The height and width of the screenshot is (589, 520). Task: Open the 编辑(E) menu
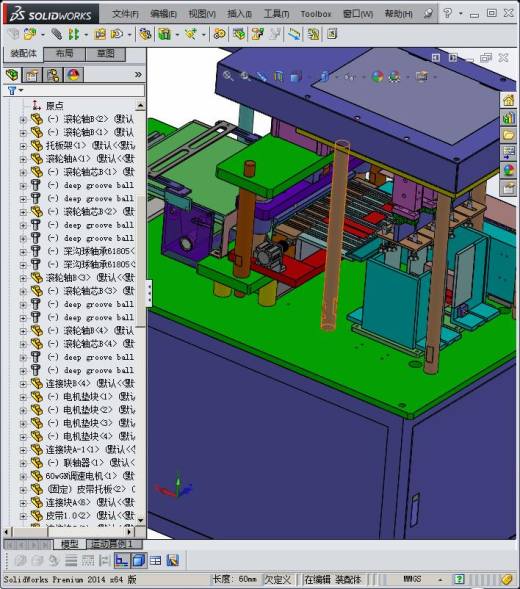(x=163, y=14)
